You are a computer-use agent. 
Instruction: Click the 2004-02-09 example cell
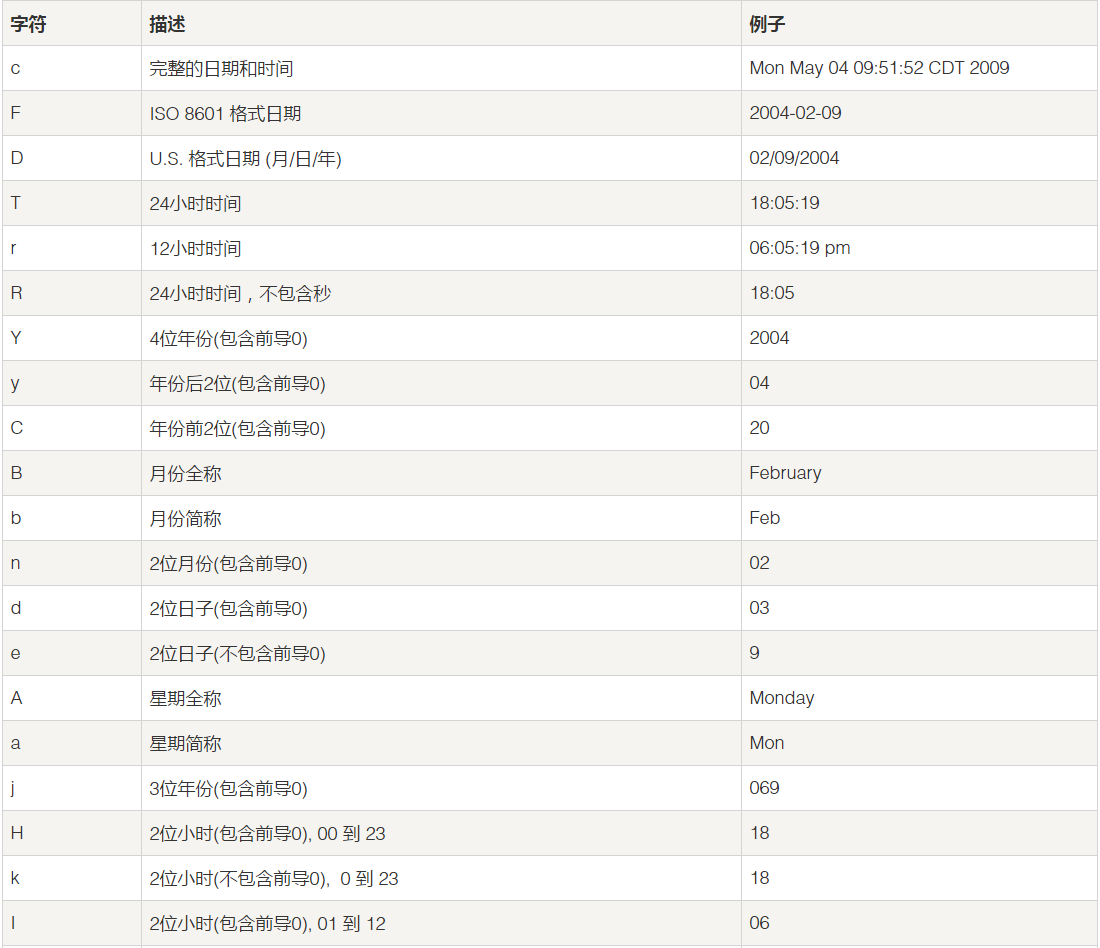coord(795,113)
